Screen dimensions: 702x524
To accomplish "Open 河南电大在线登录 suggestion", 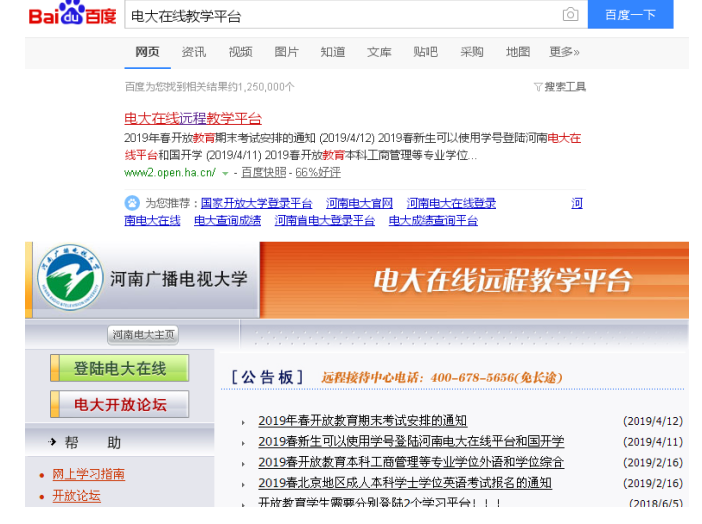I will point(451,203).
